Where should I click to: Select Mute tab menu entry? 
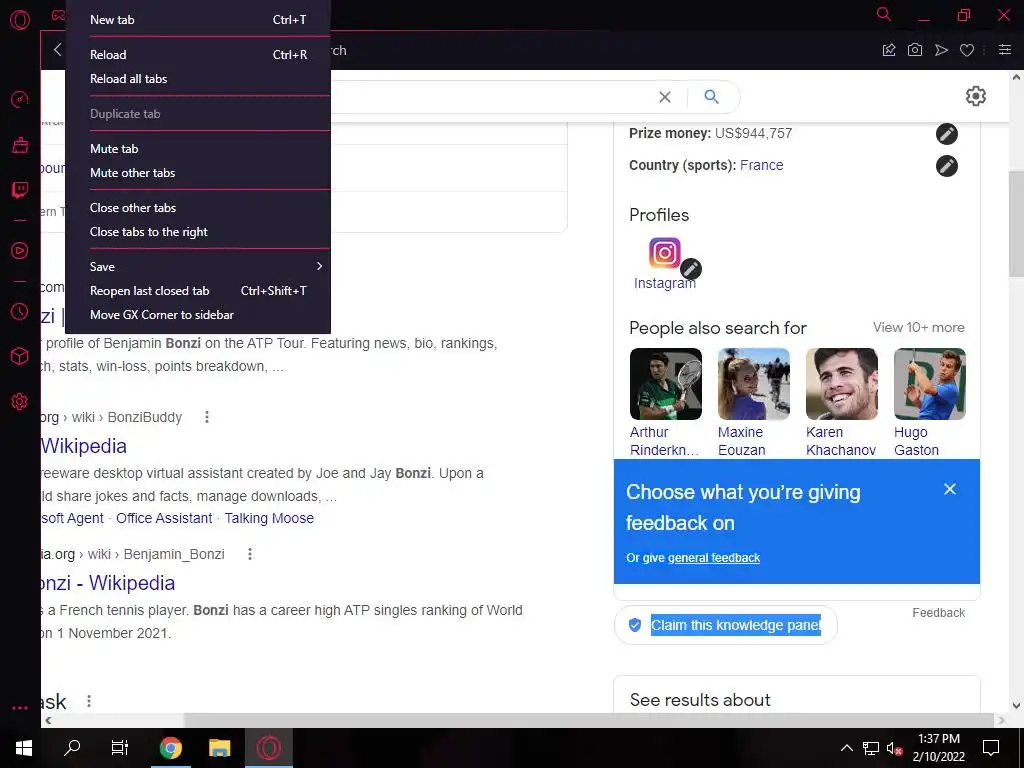(198, 149)
